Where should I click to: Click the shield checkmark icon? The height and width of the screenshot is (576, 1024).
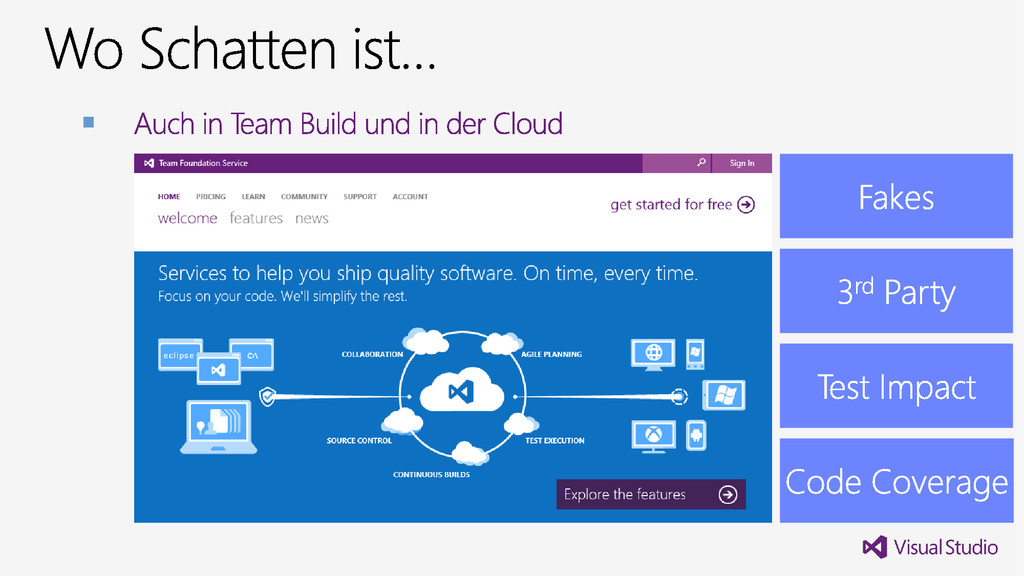[268, 396]
